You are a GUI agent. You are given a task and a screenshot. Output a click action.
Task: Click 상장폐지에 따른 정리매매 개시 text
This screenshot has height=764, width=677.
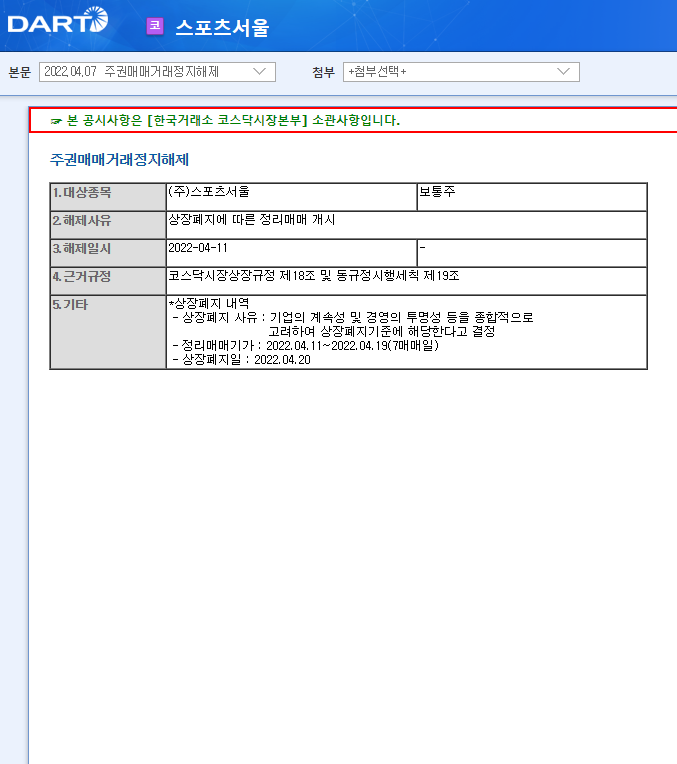[x=251, y=220]
